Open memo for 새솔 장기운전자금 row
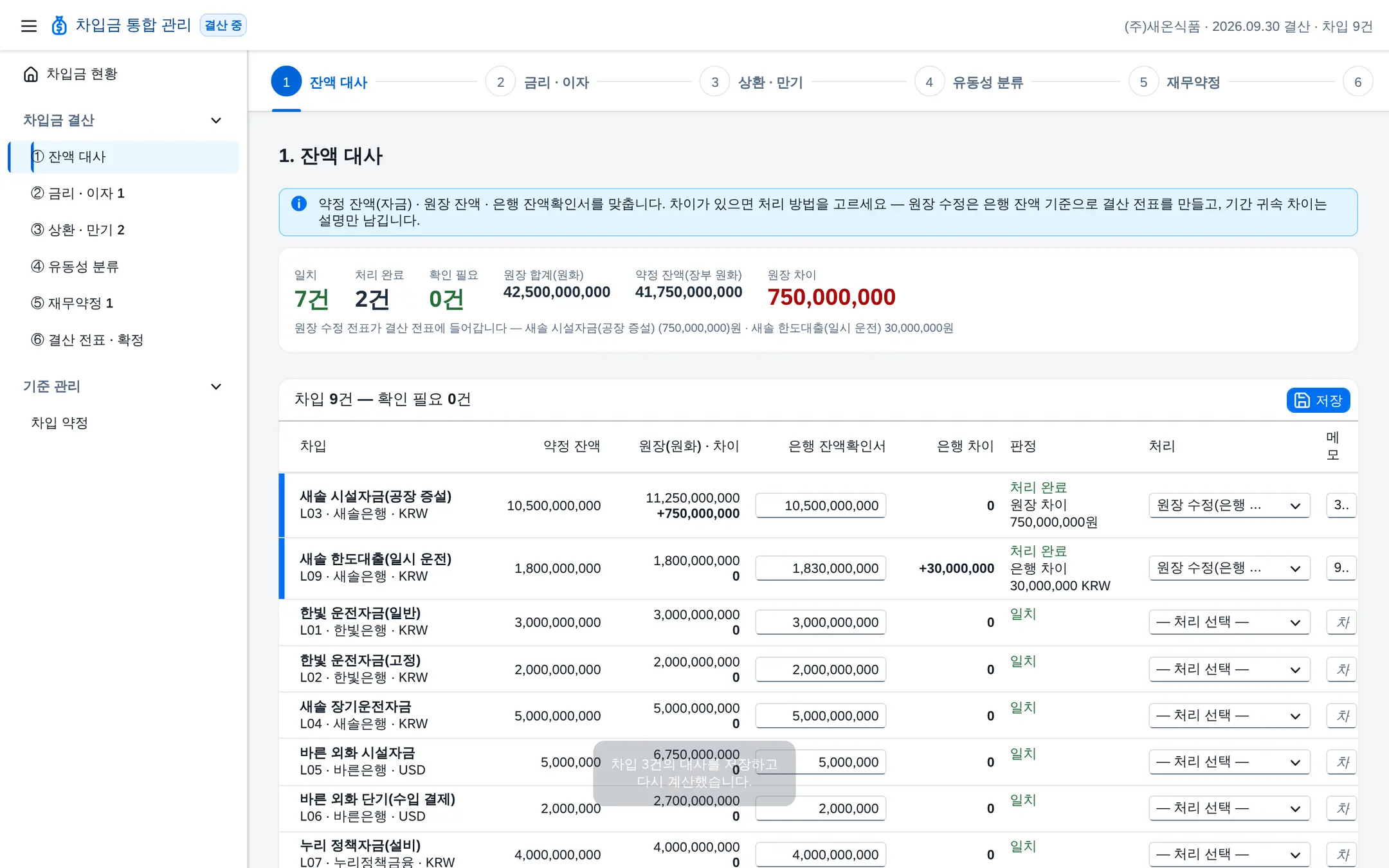This screenshot has height=868, width=1389. click(x=1341, y=716)
